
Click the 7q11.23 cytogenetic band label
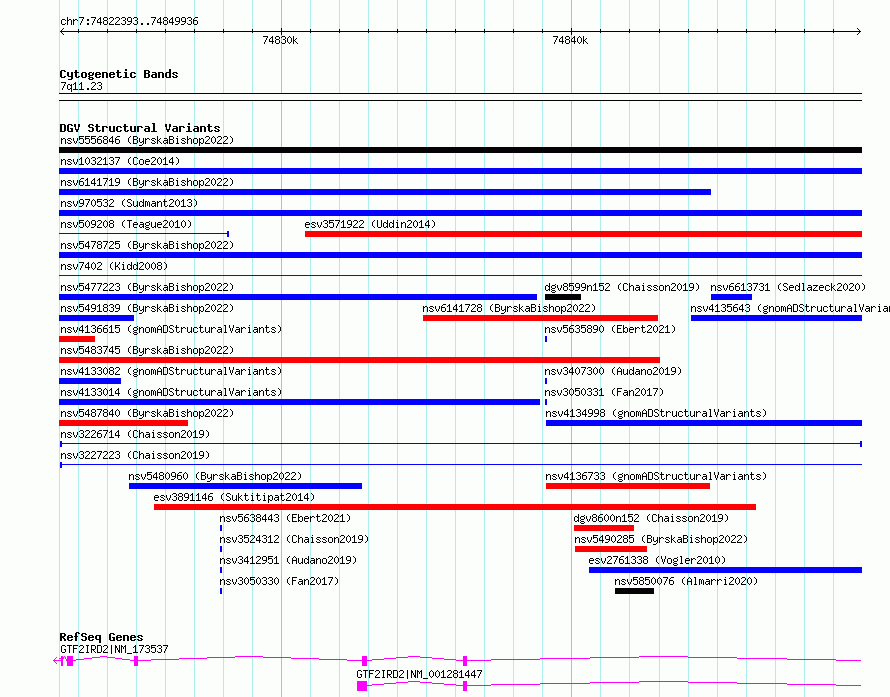tap(81, 86)
